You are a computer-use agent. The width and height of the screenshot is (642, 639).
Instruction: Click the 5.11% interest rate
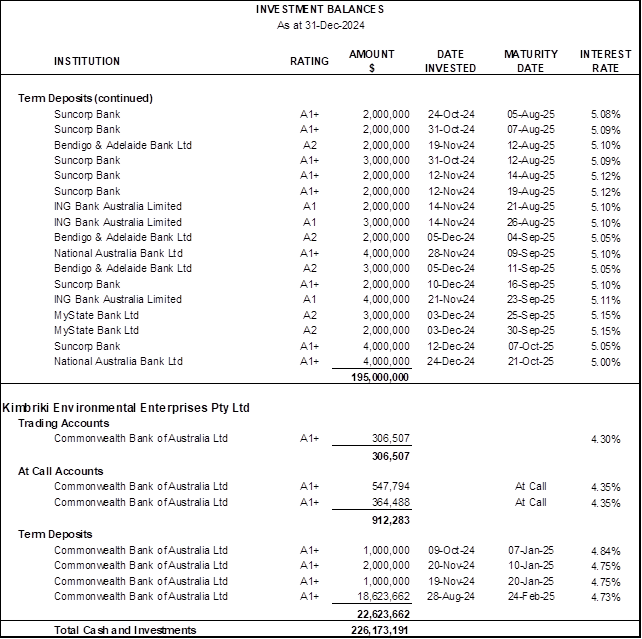[x=606, y=300]
